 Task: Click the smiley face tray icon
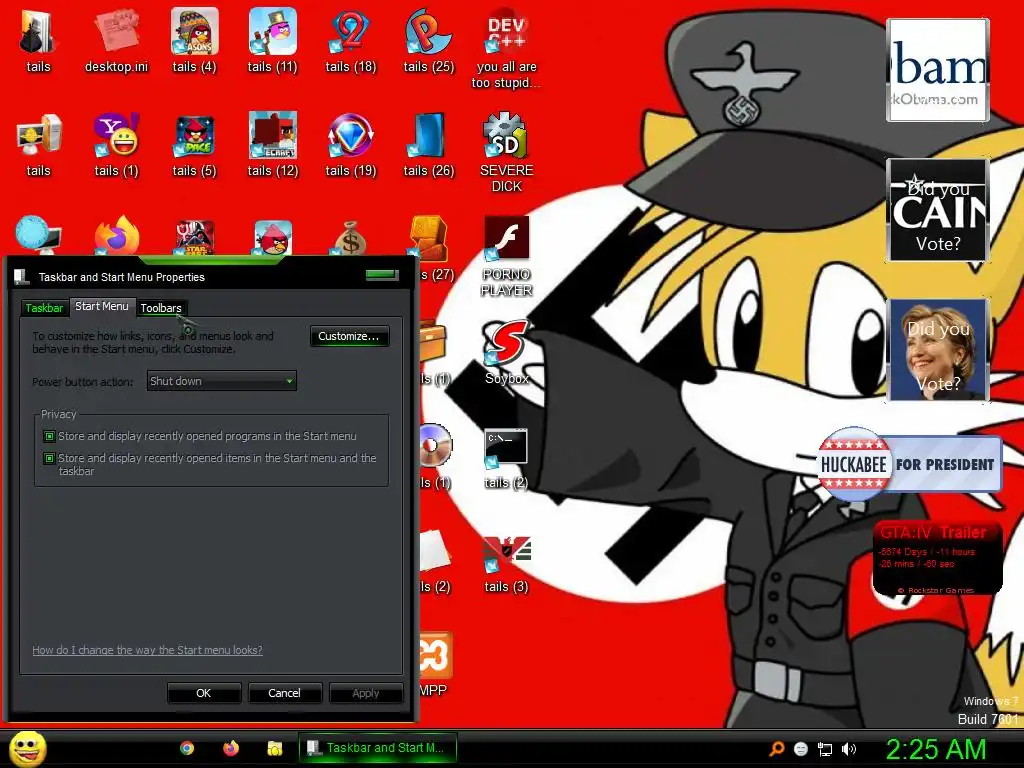tap(801, 749)
